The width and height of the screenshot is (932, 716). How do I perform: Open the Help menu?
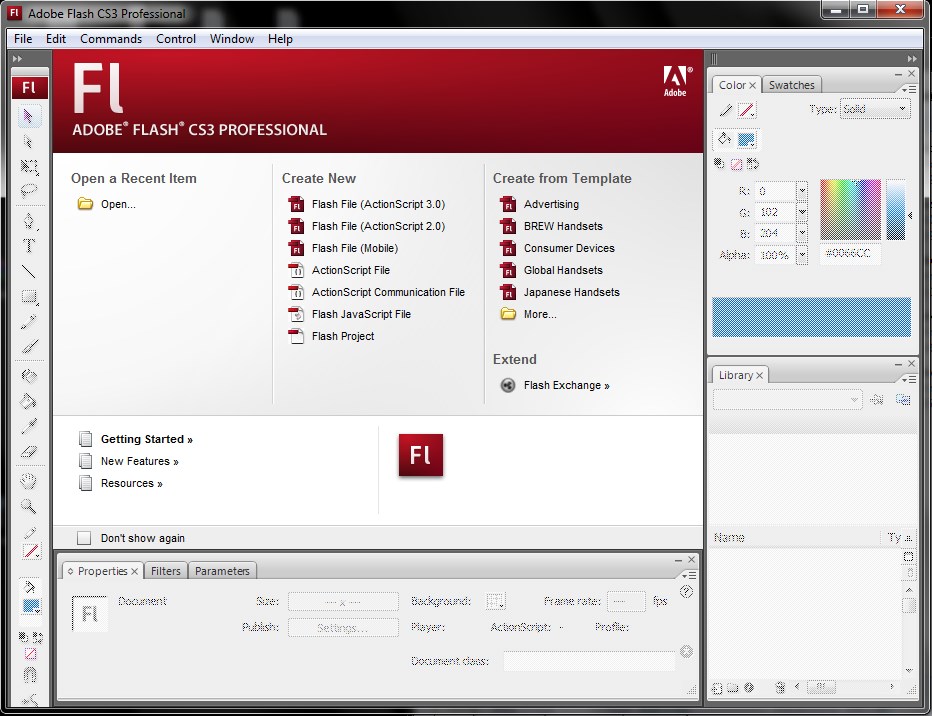click(280, 39)
